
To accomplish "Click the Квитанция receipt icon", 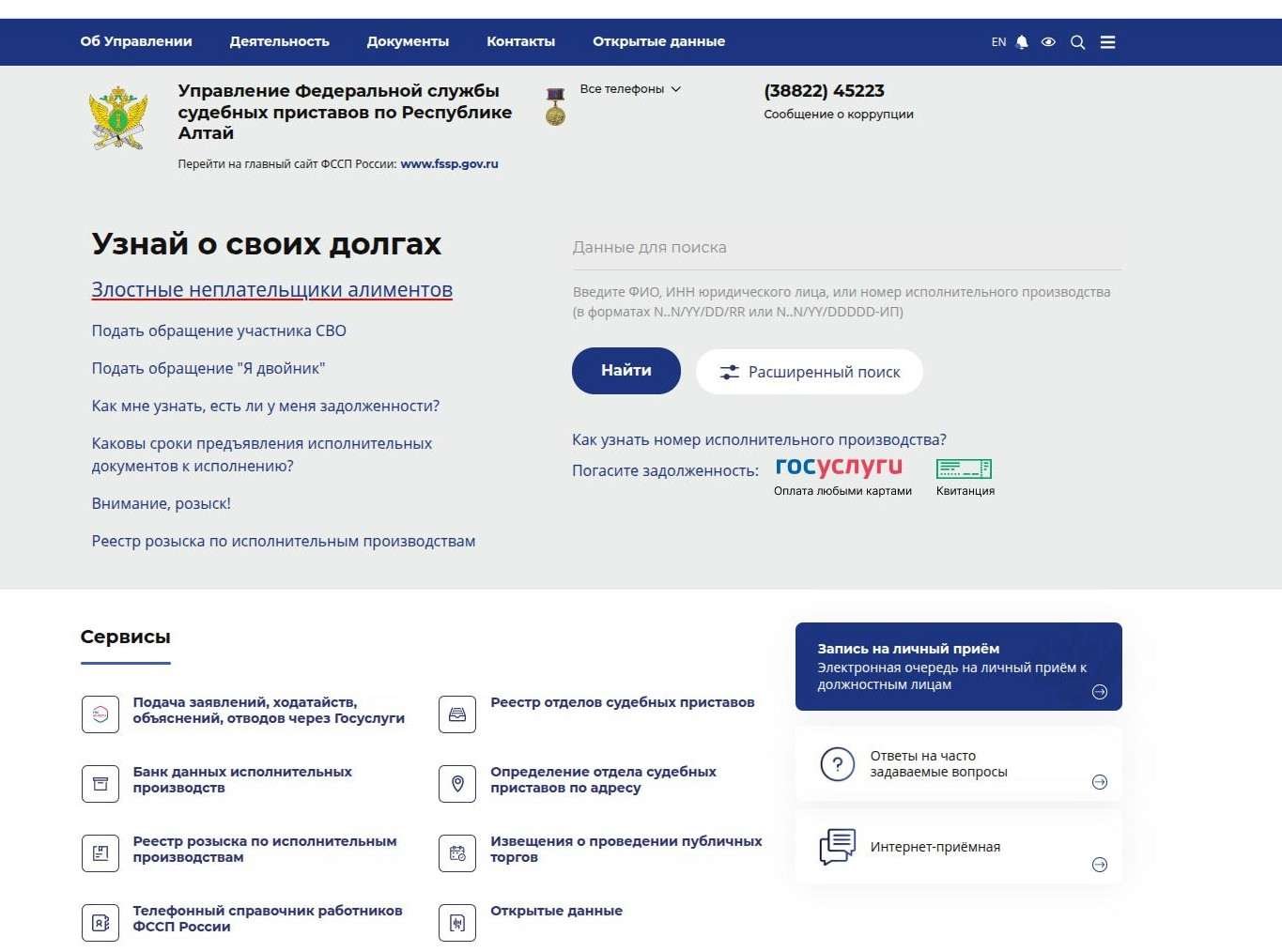I will (x=964, y=468).
